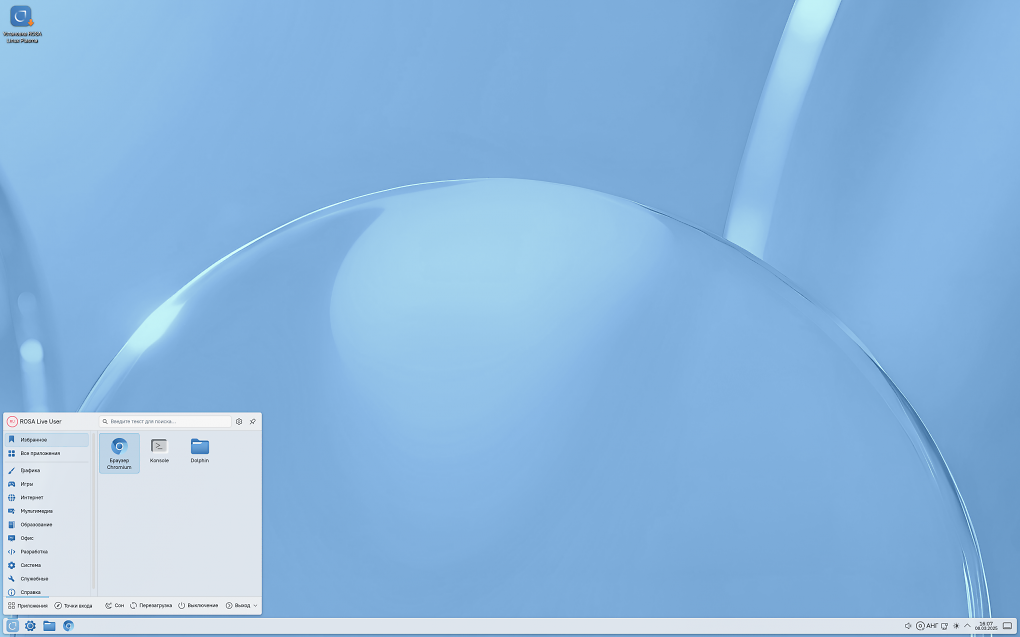Select the Все приложения category
1020x637 pixels.
tap(47, 454)
